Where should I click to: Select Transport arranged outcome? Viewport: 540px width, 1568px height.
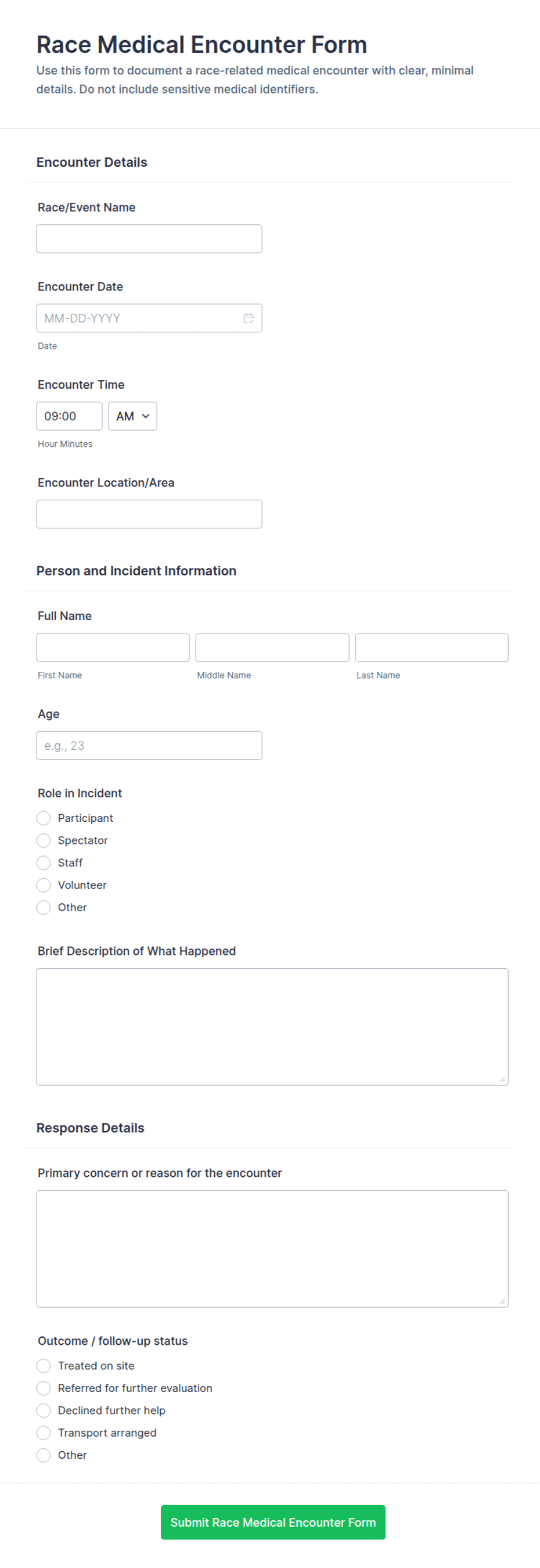43,1433
